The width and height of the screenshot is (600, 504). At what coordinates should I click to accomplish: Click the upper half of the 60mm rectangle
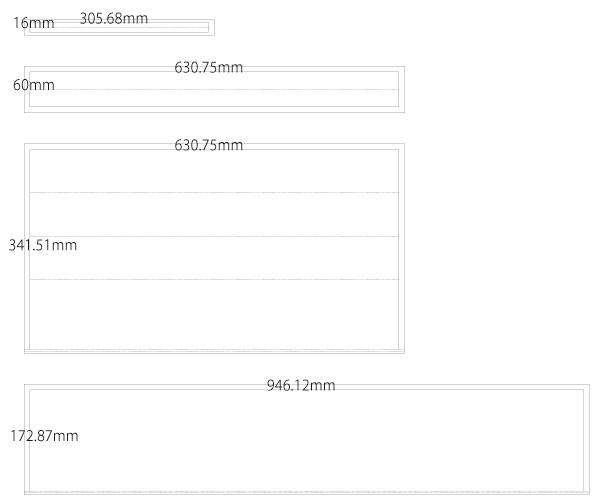(214, 80)
